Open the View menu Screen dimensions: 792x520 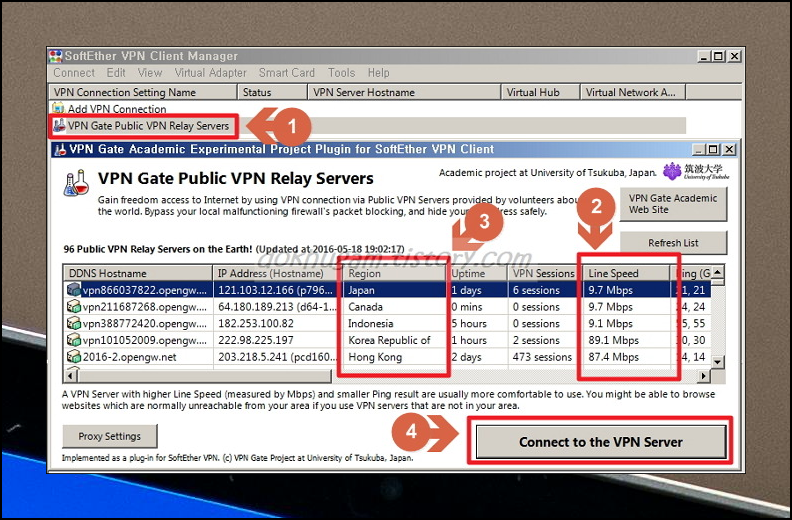point(150,73)
